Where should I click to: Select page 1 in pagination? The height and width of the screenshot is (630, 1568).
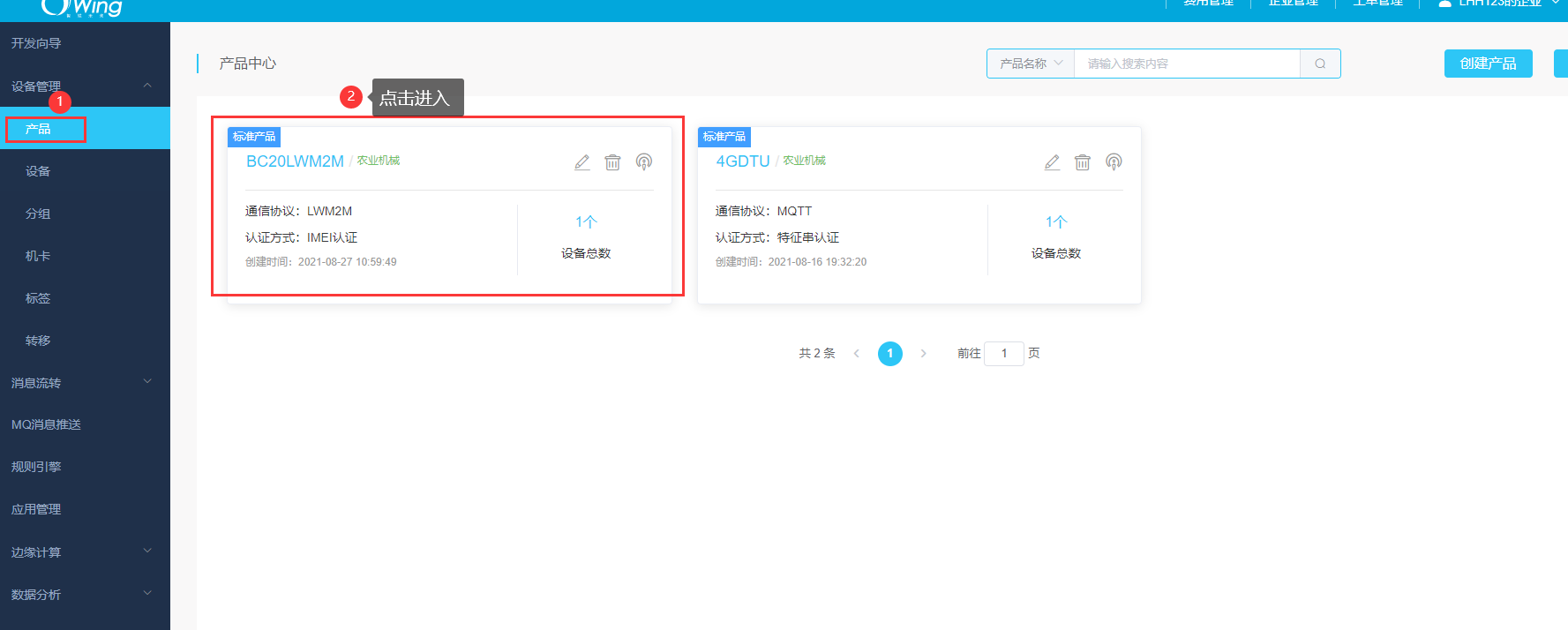pos(890,353)
